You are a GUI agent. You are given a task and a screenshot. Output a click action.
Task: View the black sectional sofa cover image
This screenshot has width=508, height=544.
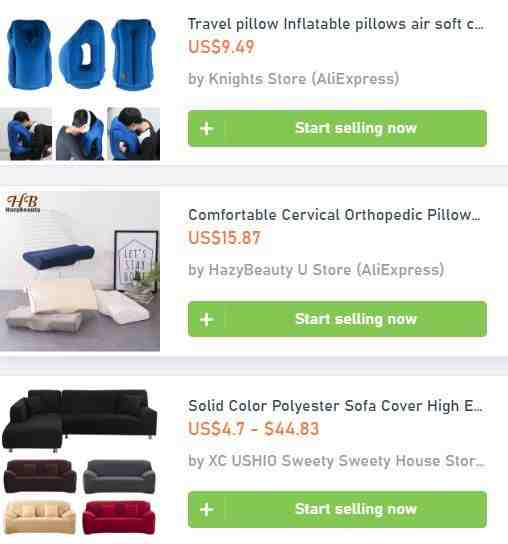pyautogui.click(x=80, y=420)
